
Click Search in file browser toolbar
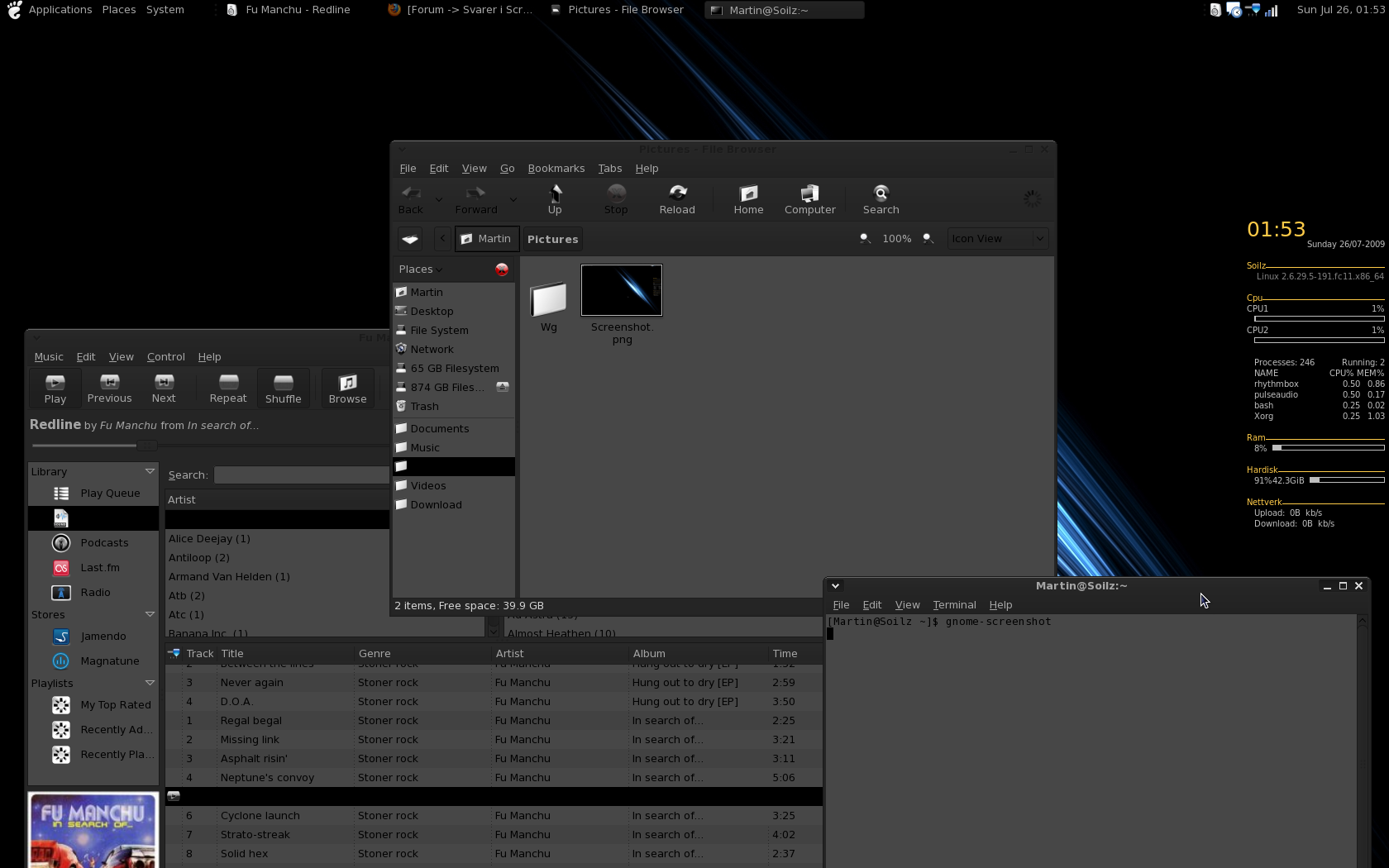tap(881, 199)
